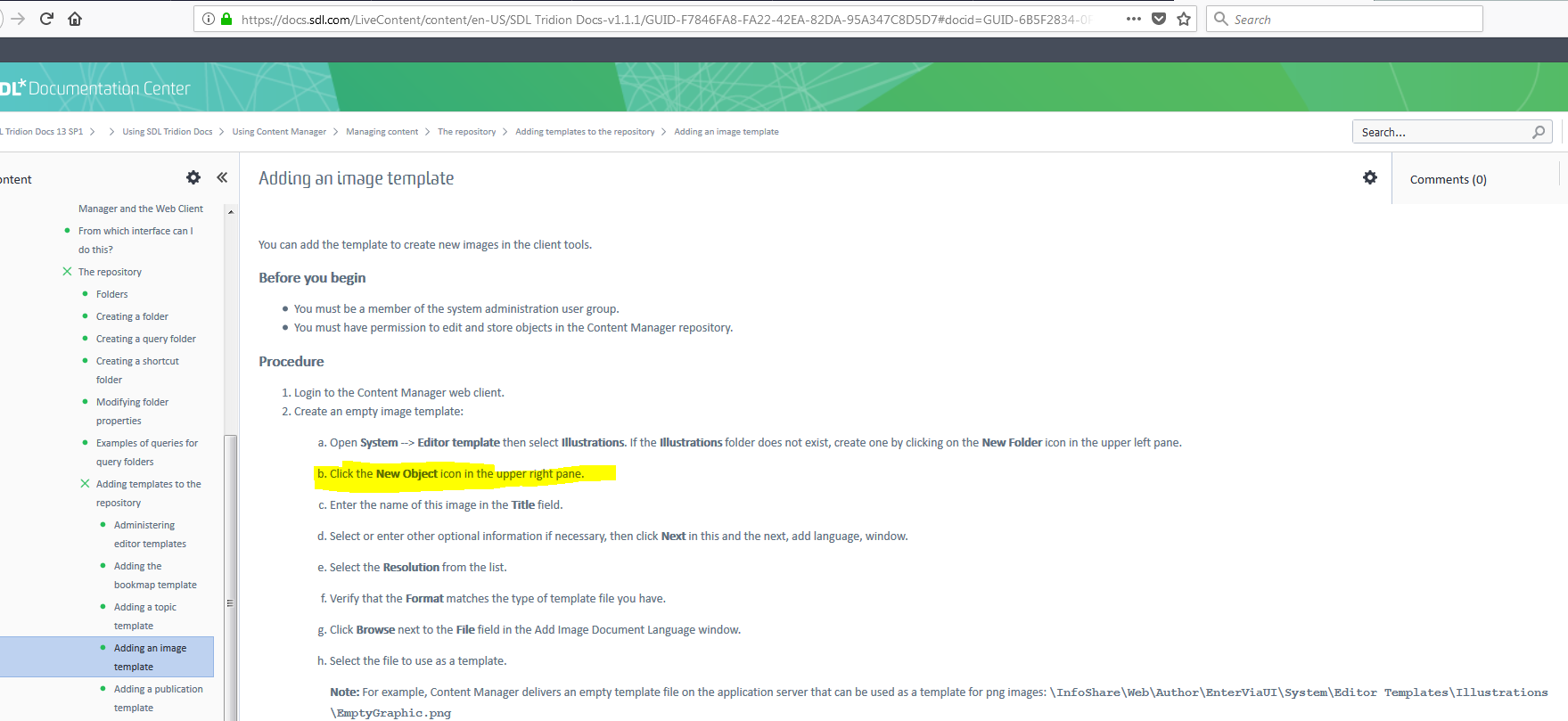Viewport: 1568px width, 721px height.
Task: Click the sidebar vertical scrollbar
Action: click(x=230, y=535)
